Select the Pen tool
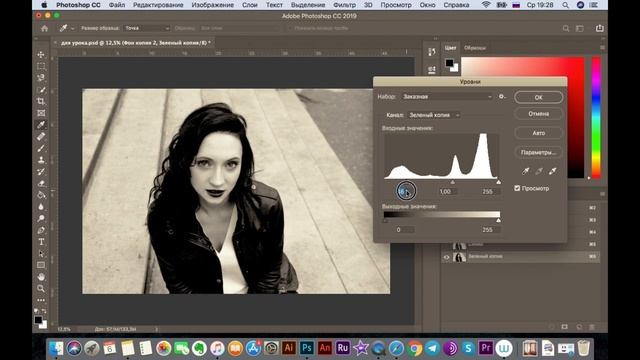Viewport: 640px width, 360px height. click(x=41, y=231)
